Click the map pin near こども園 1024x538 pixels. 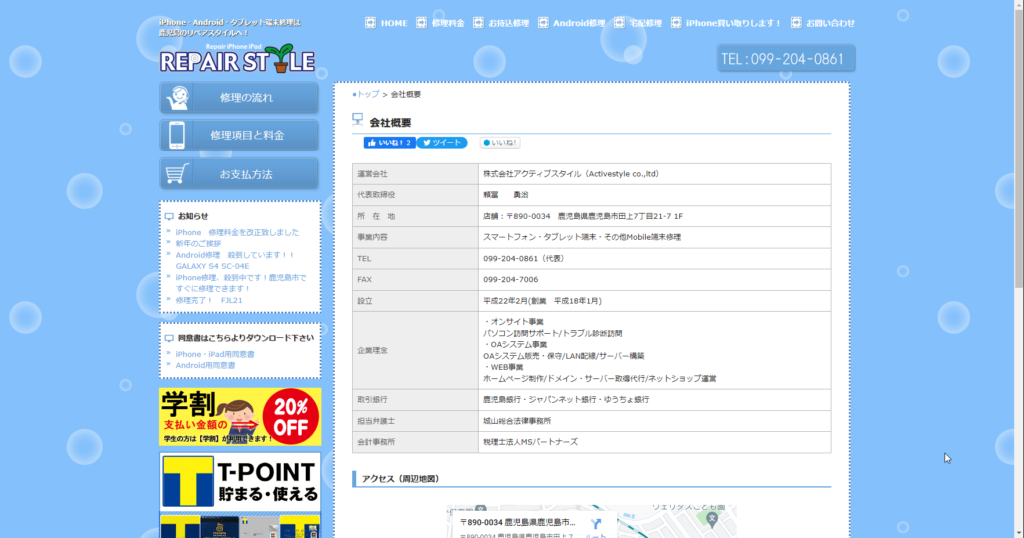click(x=712, y=520)
